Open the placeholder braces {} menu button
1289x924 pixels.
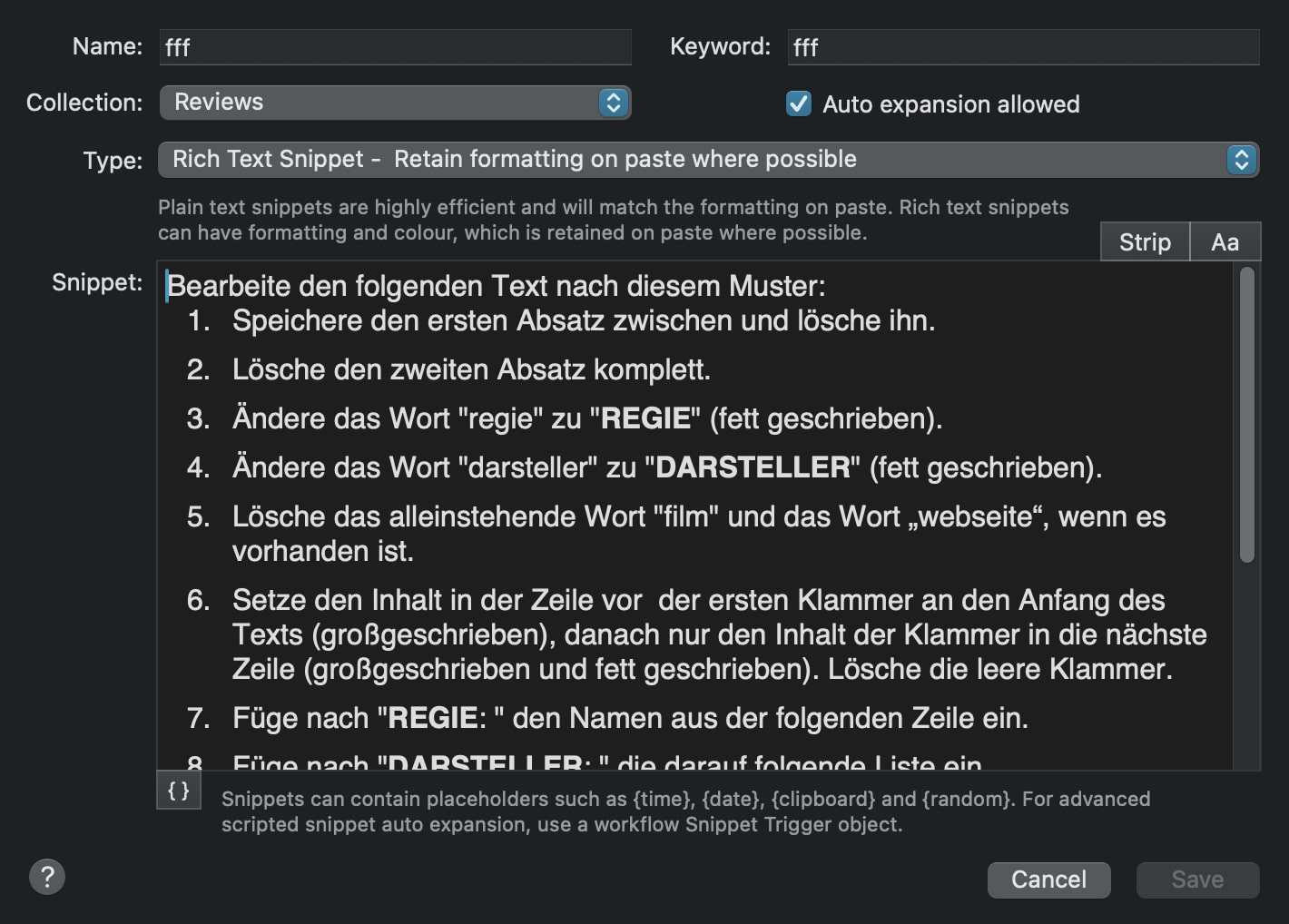click(x=179, y=790)
